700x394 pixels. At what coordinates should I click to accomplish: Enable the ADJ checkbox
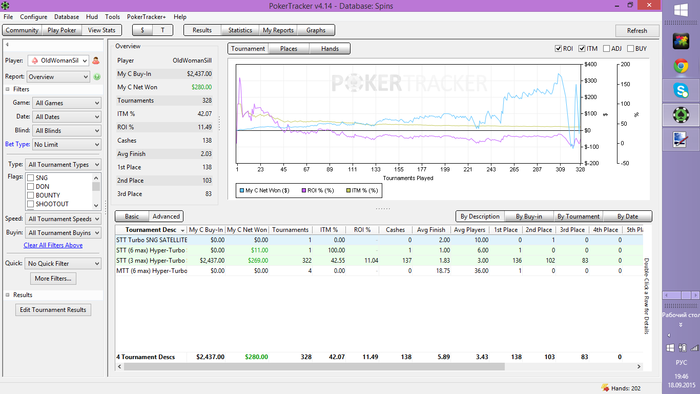[606, 49]
